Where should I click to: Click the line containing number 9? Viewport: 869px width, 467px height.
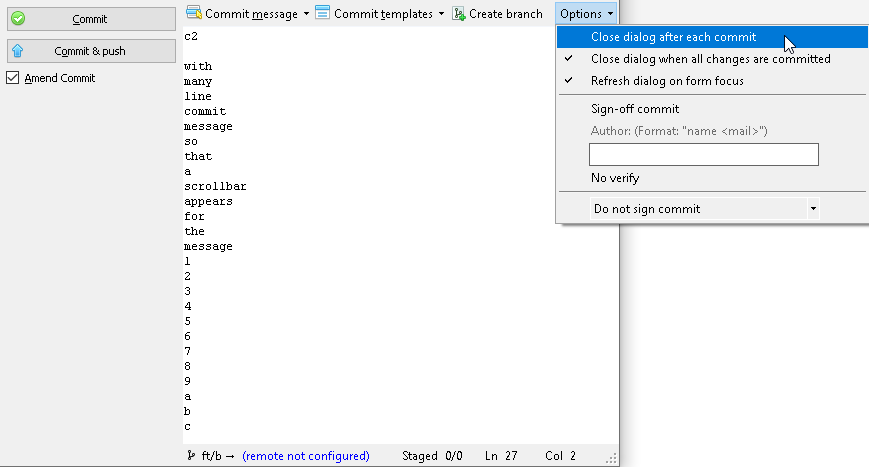click(188, 381)
